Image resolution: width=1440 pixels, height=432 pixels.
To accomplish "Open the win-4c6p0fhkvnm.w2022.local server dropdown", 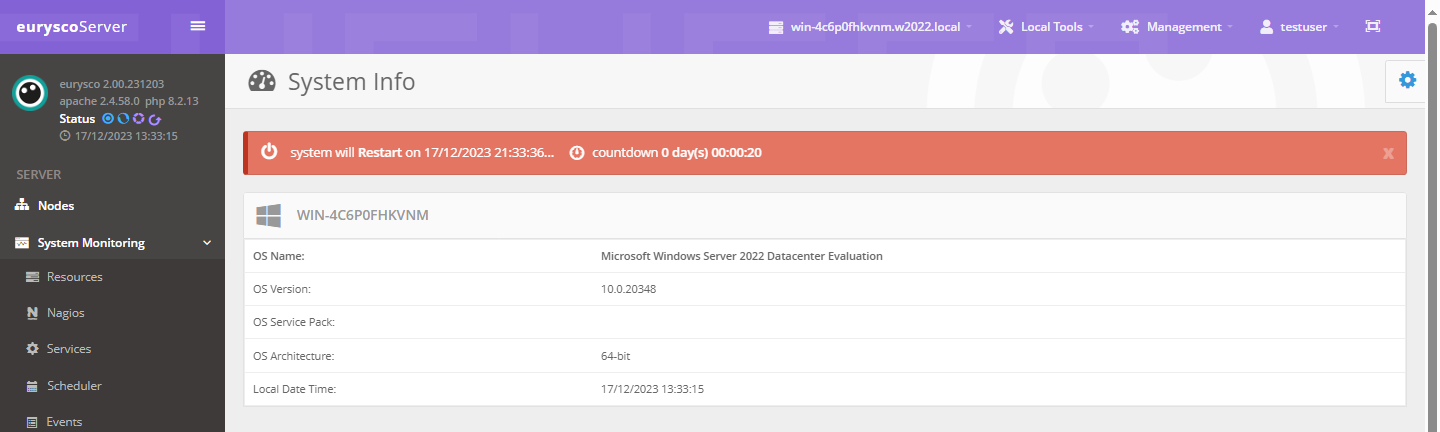I will (x=870, y=27).
